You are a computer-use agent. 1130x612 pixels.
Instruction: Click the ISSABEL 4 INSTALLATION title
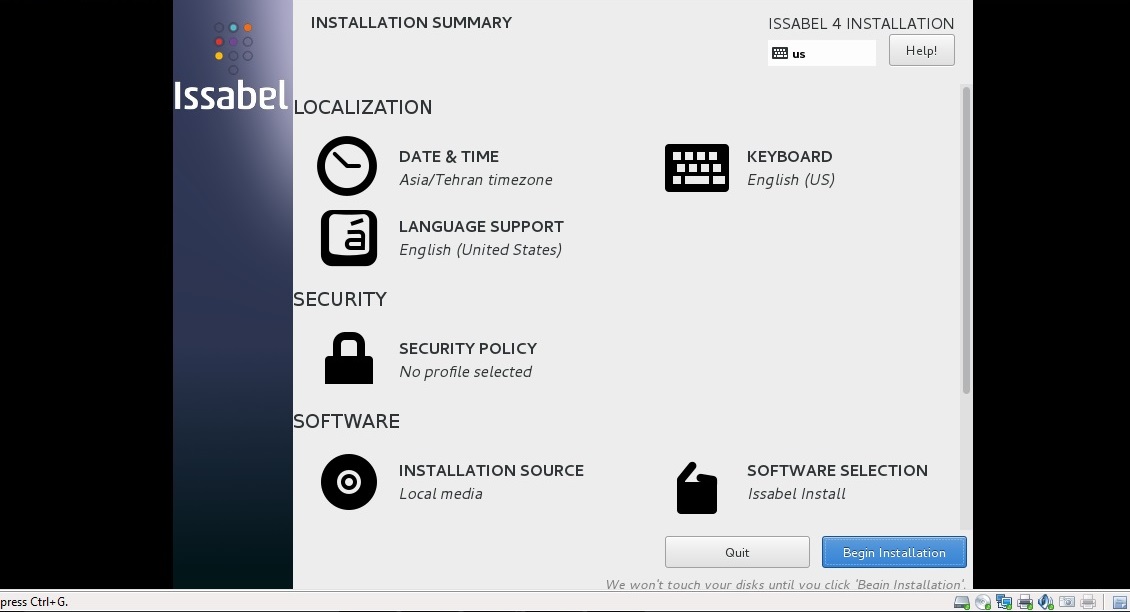pyautogui.click(x=861, y=23)
